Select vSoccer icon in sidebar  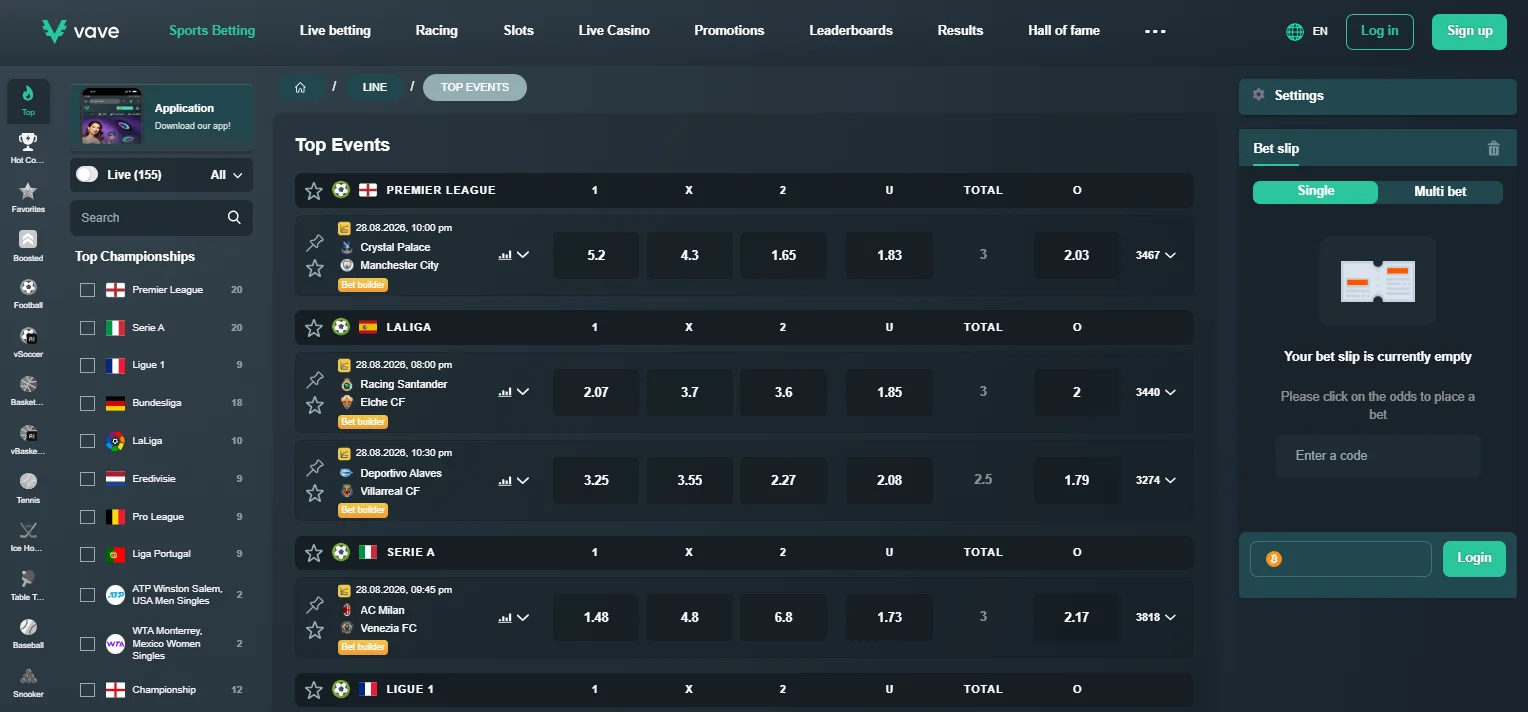point(28,336)
